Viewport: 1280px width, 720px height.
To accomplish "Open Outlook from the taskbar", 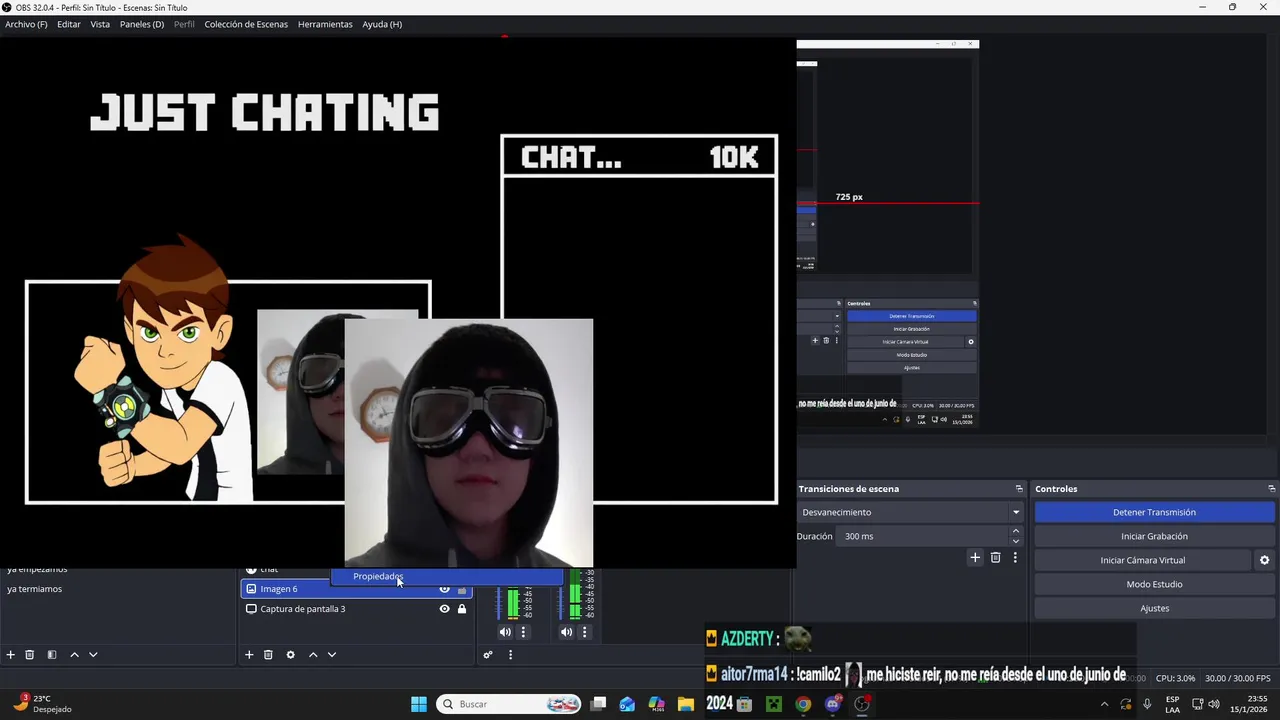I will point(627,704).
